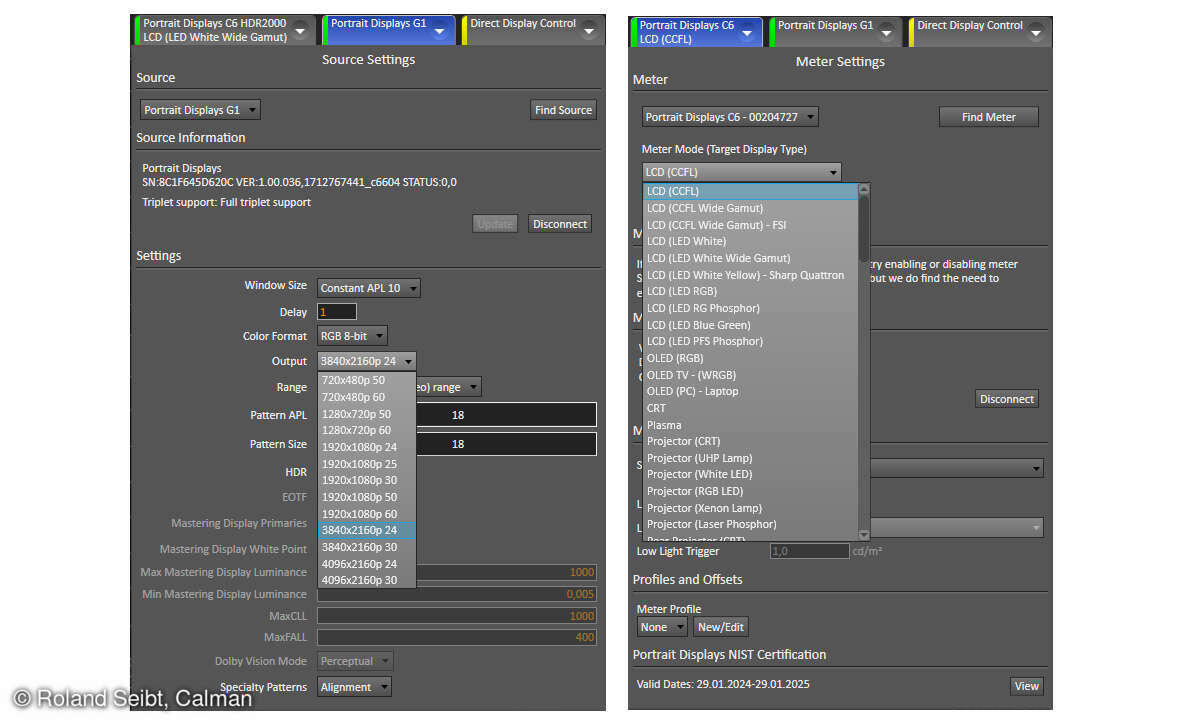Select LCD (LED RGB) meter mode
The width and height of the screenshot is (1200, 720).
tap(750, 291)
